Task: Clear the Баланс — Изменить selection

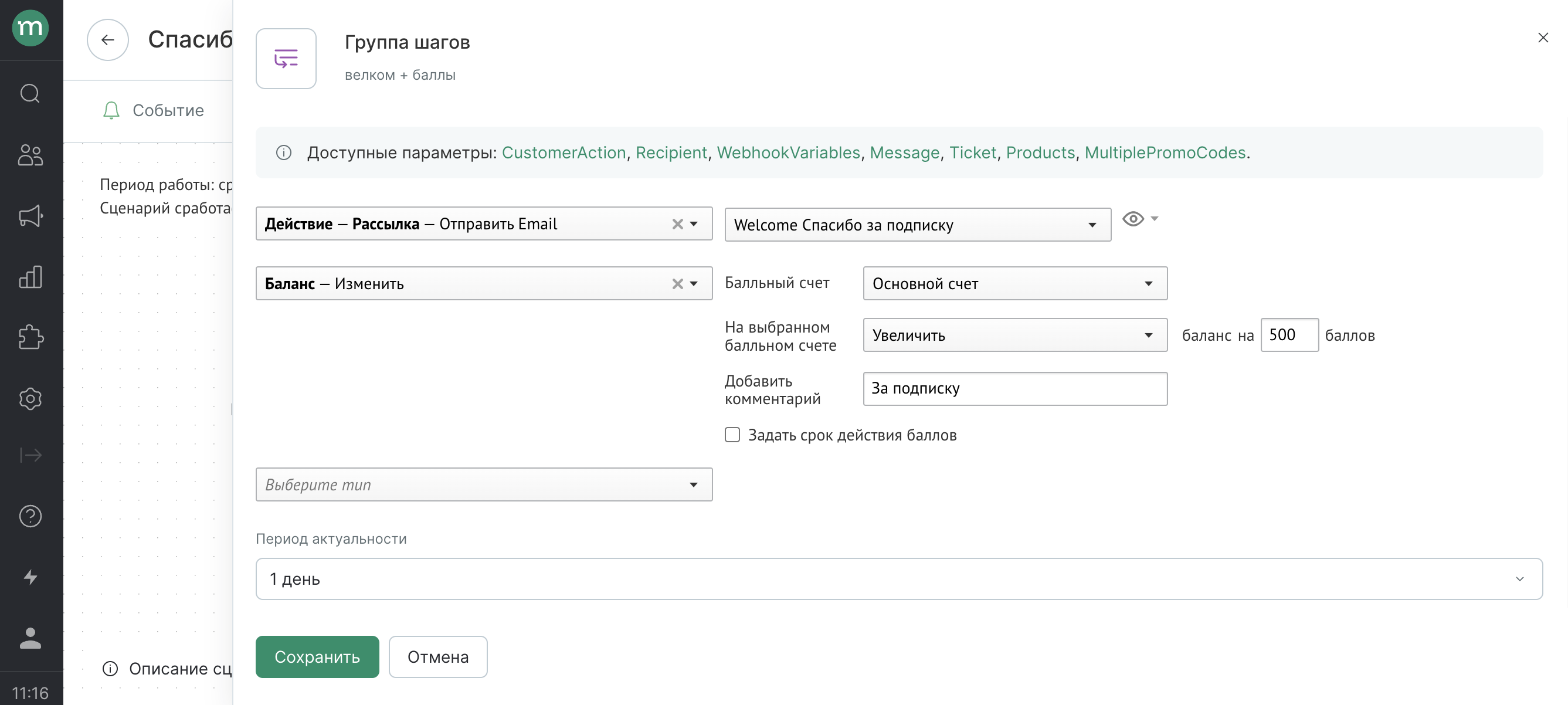Action: click(x=677, y=284)
